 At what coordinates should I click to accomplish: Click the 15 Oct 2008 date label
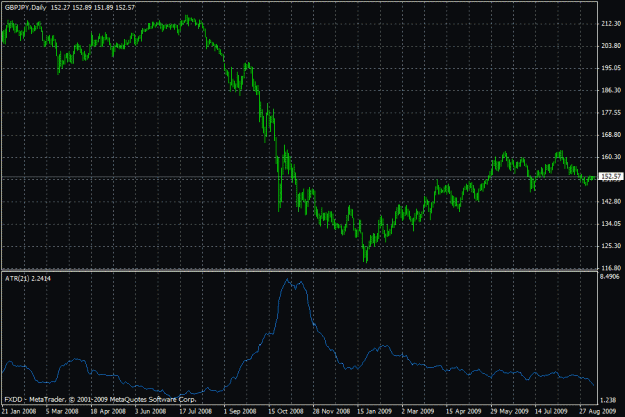tap(285, 411)
